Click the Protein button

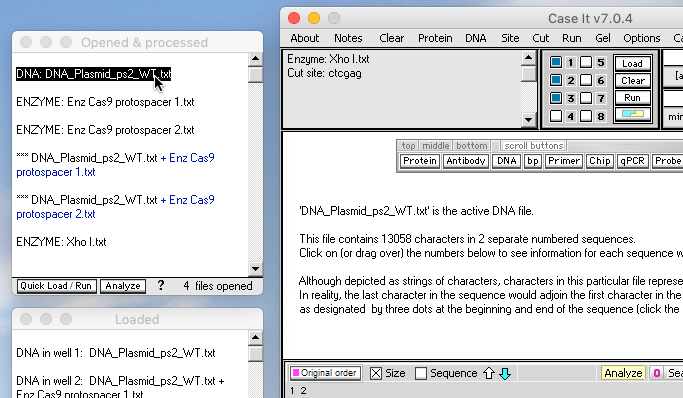point(420,161)
